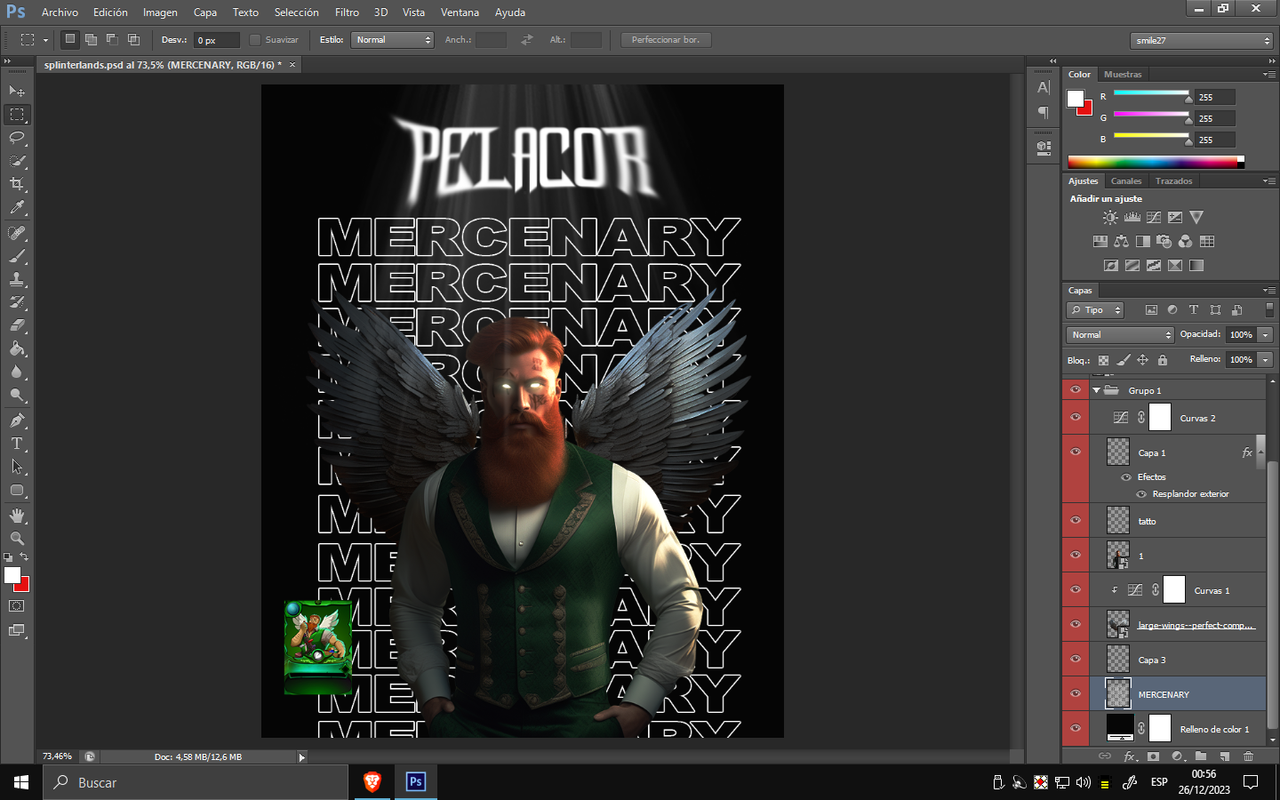The width and height of the screenshot is (1280, 800).
Task: Add a Brightness/Contrast adjustment
Action: [x=1110, y=216]
